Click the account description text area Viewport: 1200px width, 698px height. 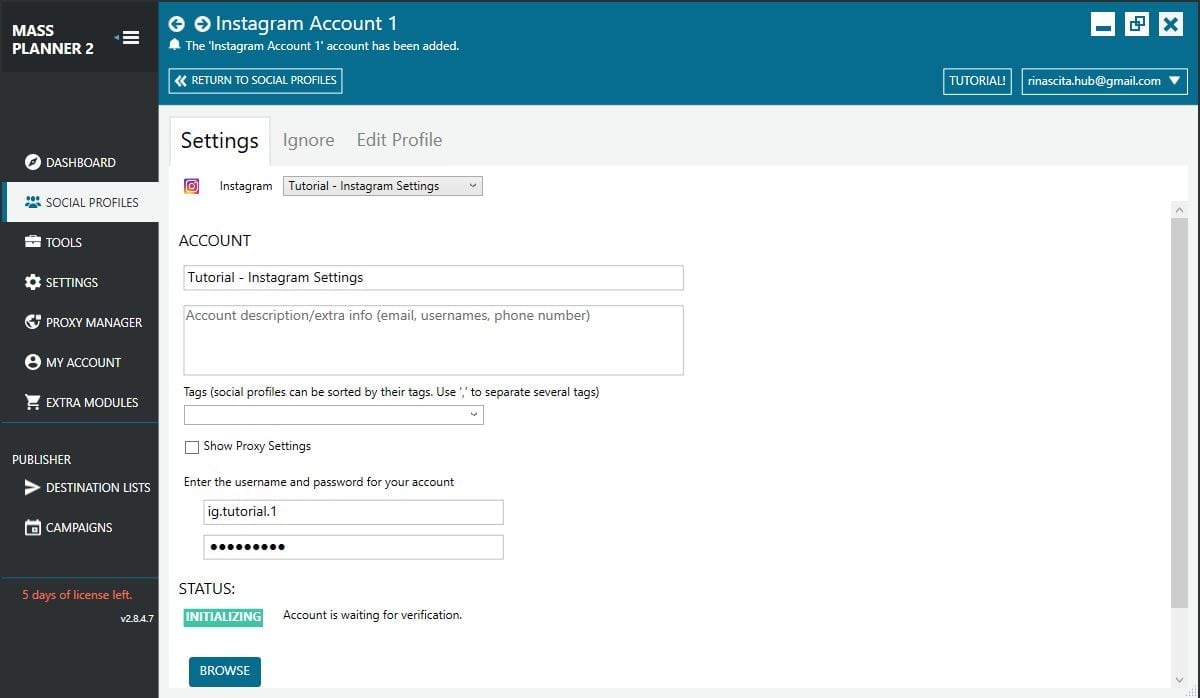pyautogui.click(x=434, y=340)
